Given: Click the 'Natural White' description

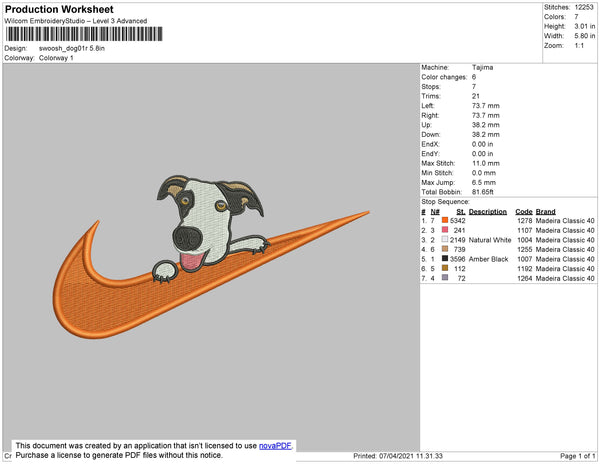Looking at the screenshot, I should click(490, 240).
